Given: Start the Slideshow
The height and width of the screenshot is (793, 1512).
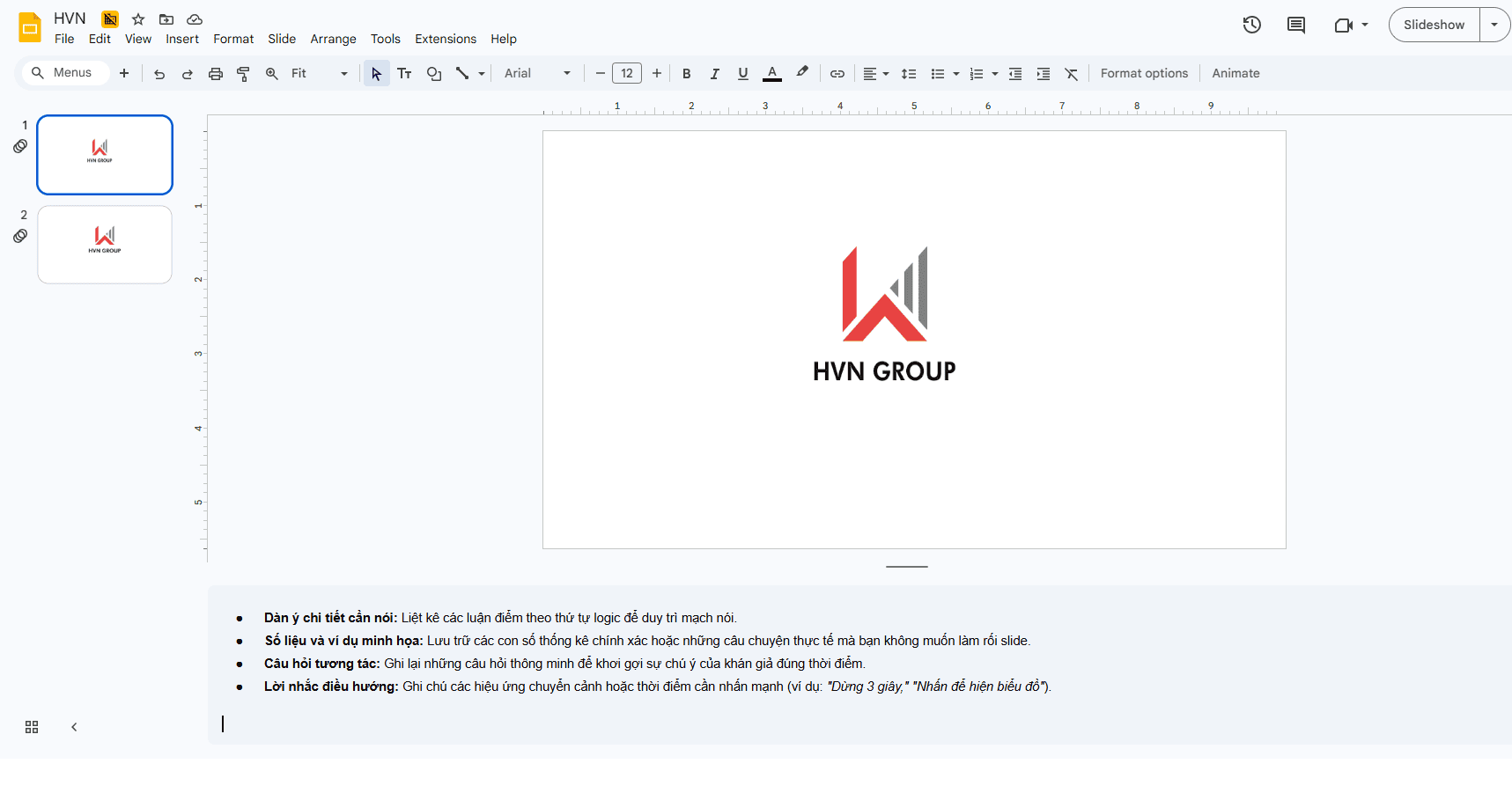Looking at the screenshot, I should coord(1434,25).
